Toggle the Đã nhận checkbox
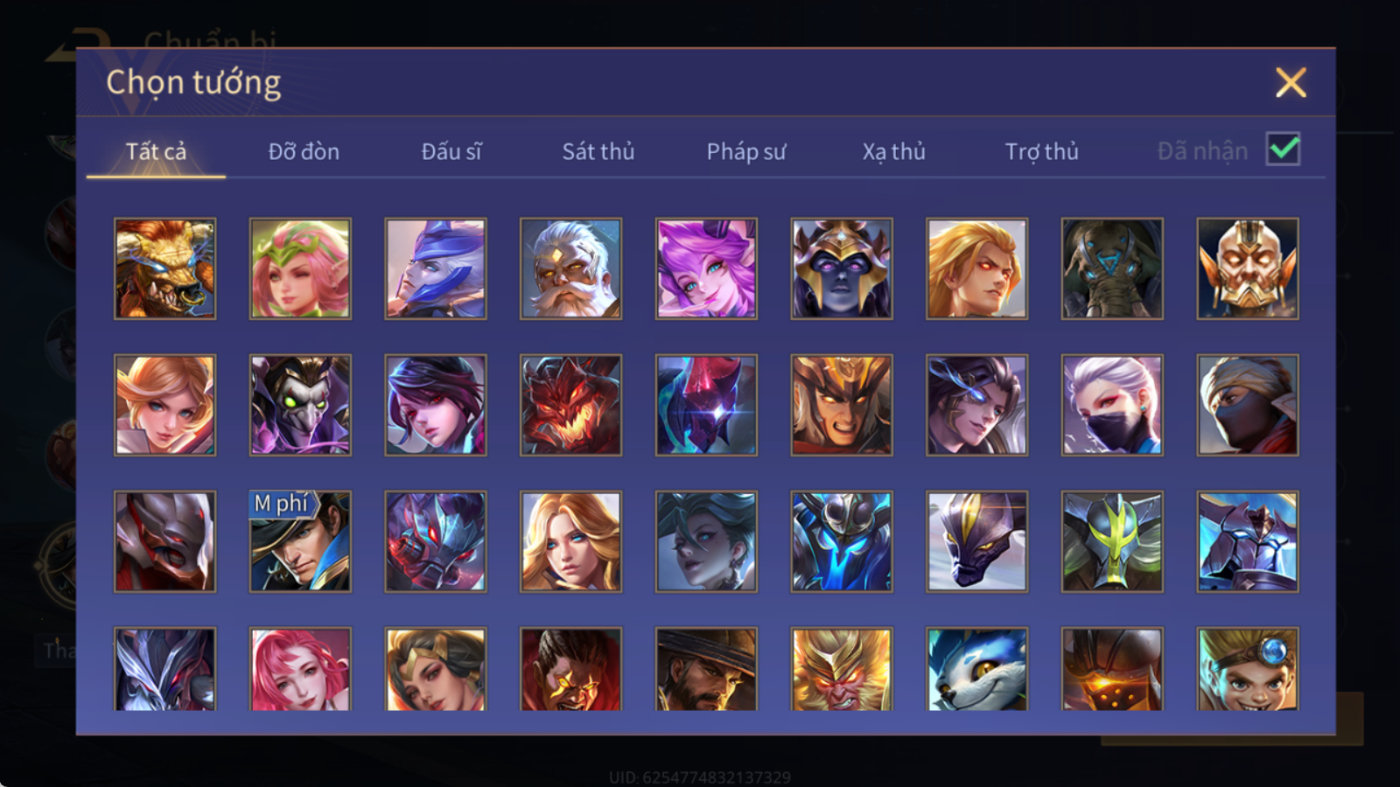Screen dimensions: 1400x787 pyautogui.click(x=1283, y=150)
